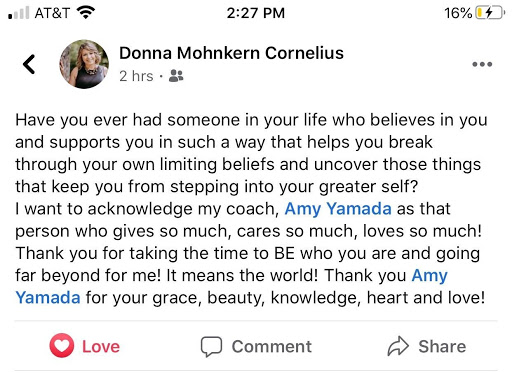512x373 pixels.
Task: Tap the 2:27 PM clock in status bar
Action: point(256,13)
